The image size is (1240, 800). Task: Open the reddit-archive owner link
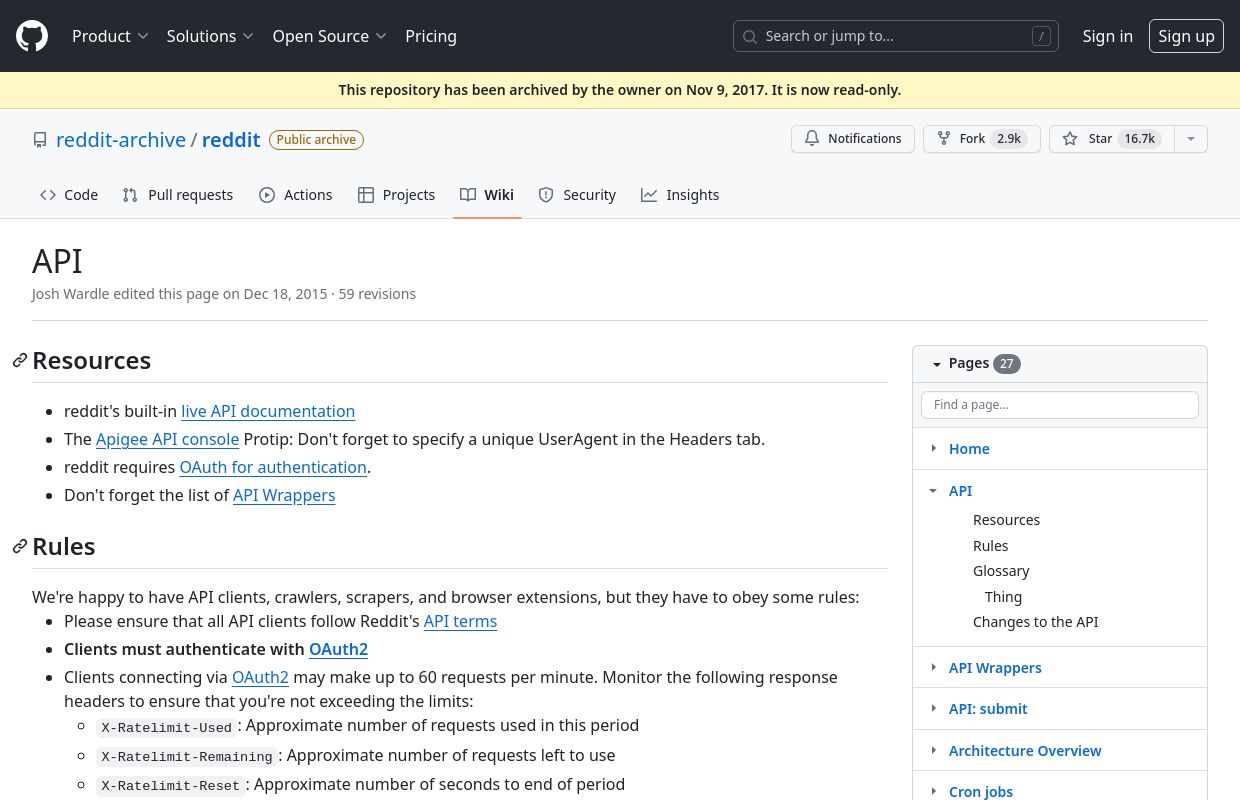[121, 140]
